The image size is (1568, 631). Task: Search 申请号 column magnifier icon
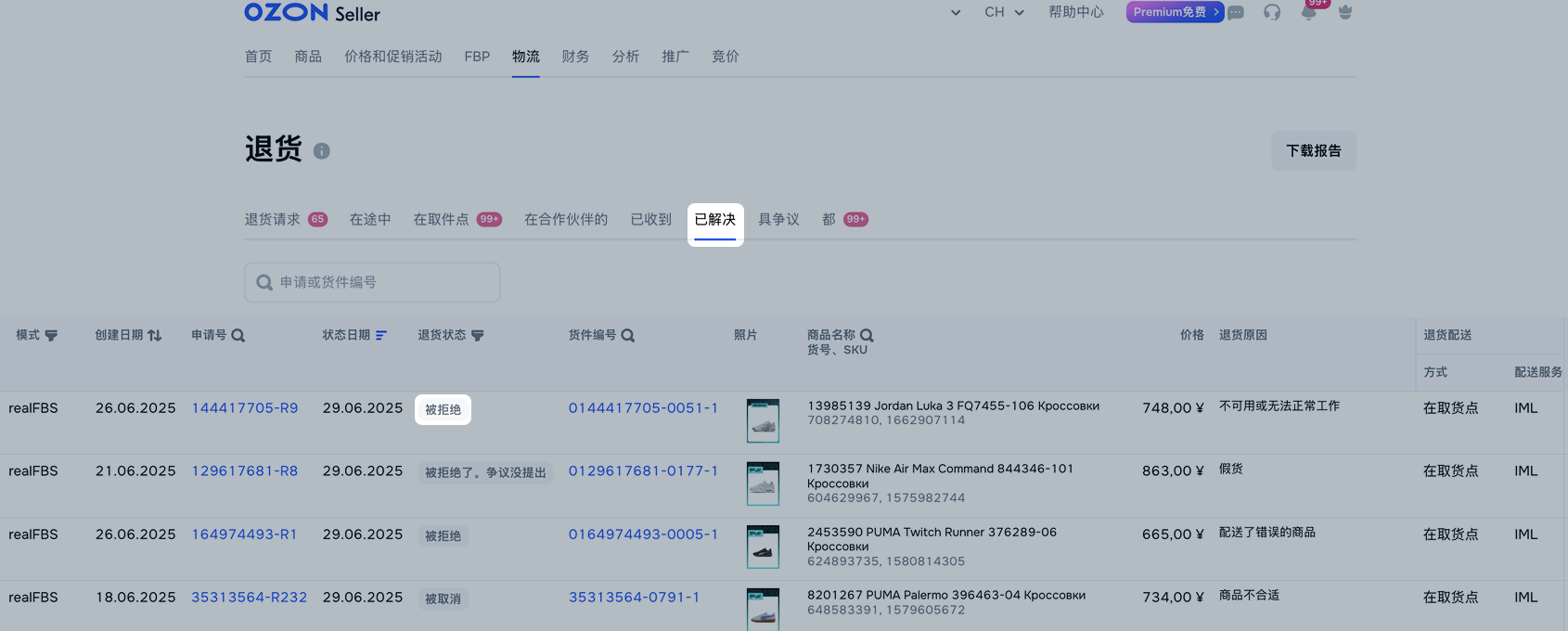pos(238,336)
